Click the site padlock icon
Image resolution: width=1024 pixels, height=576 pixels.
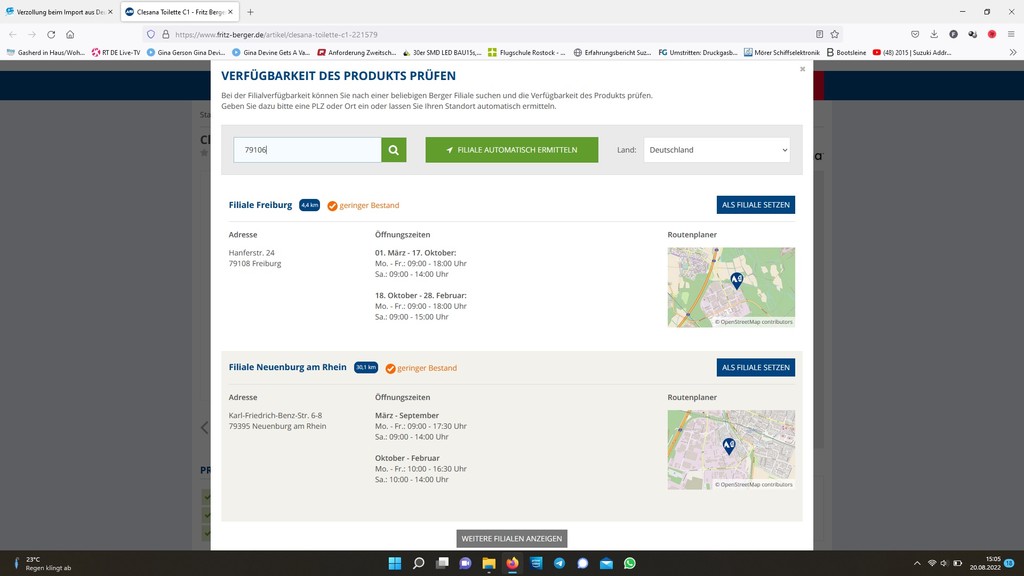click(x=166, y=35)
